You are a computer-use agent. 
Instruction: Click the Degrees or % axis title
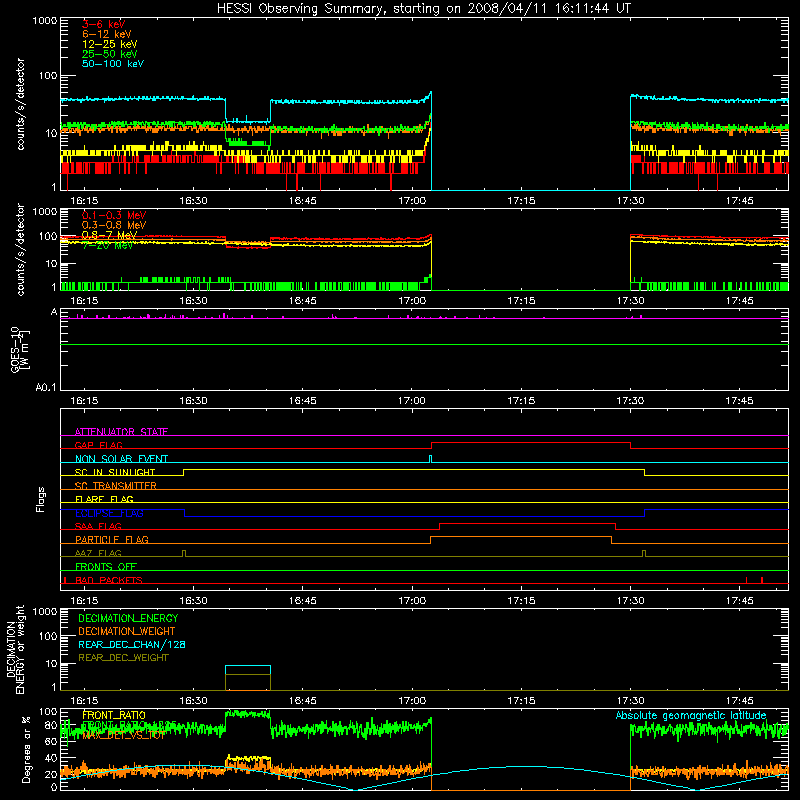point(26,749)
